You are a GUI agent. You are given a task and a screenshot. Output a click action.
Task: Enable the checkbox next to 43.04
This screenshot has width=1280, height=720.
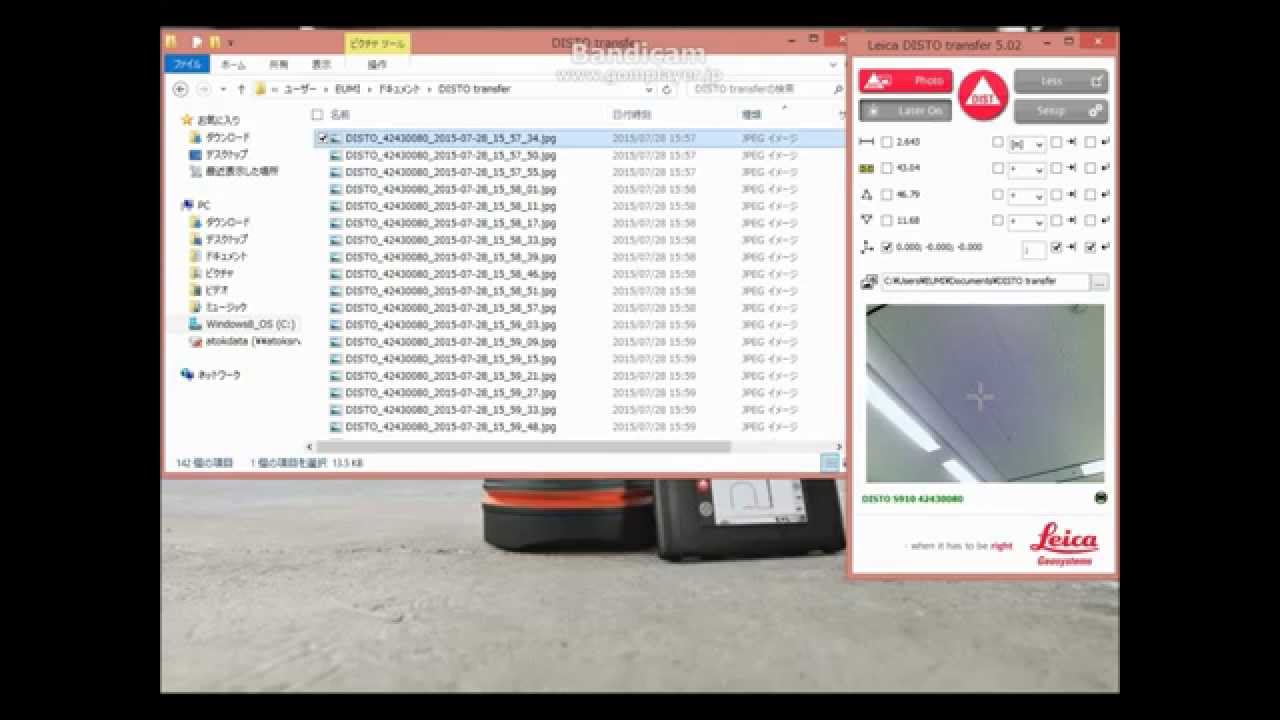coord(887,168)
